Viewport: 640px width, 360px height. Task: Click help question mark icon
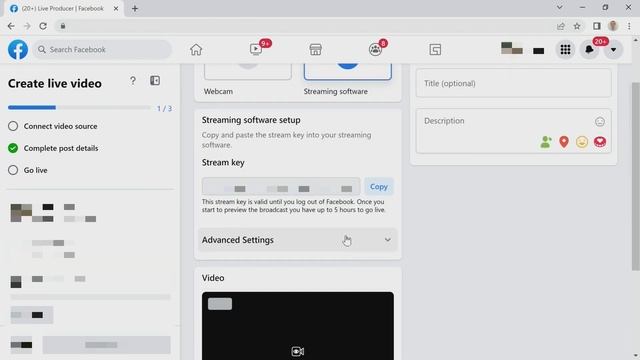133,80
